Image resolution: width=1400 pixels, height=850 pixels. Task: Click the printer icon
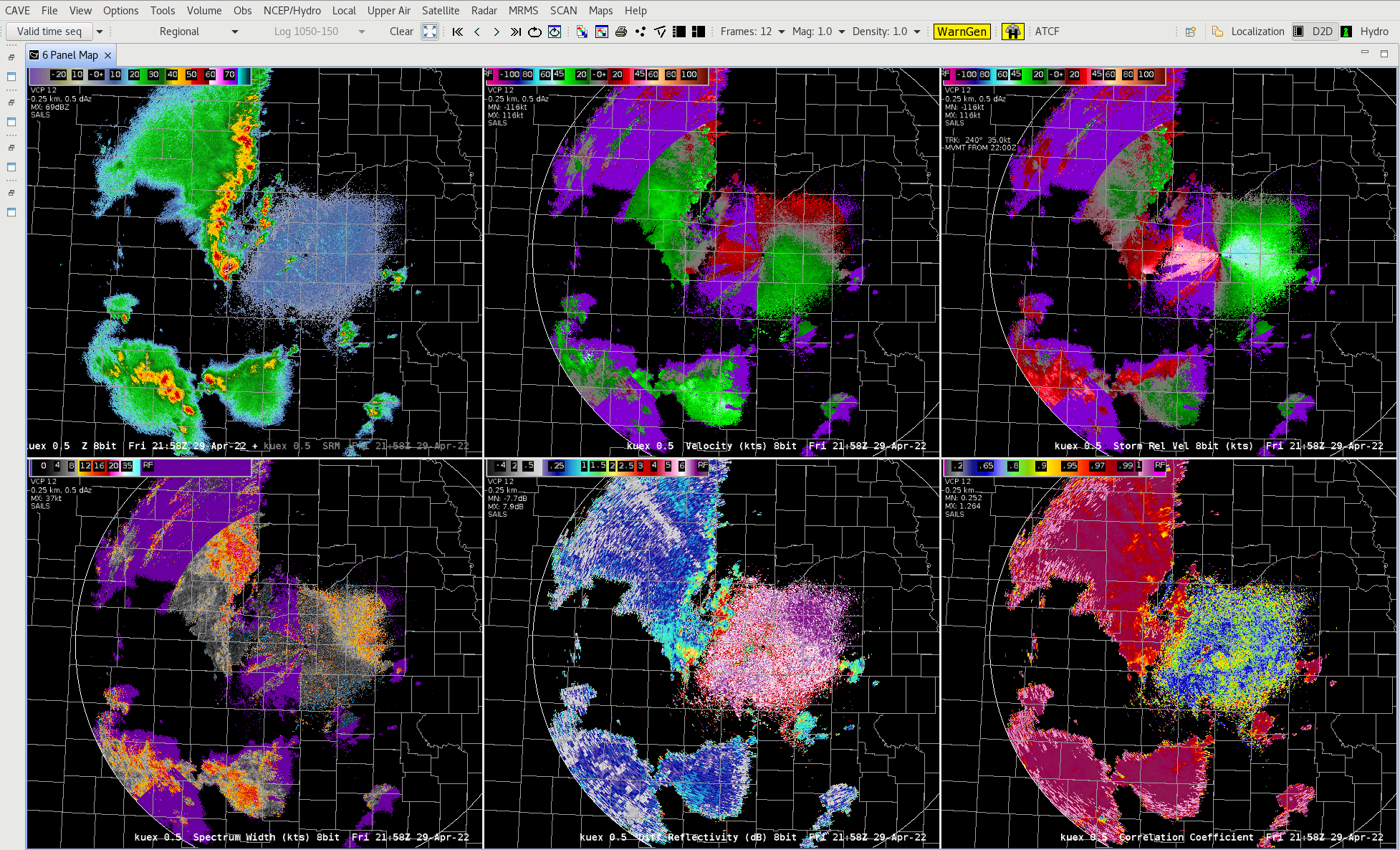click(621, 32)
